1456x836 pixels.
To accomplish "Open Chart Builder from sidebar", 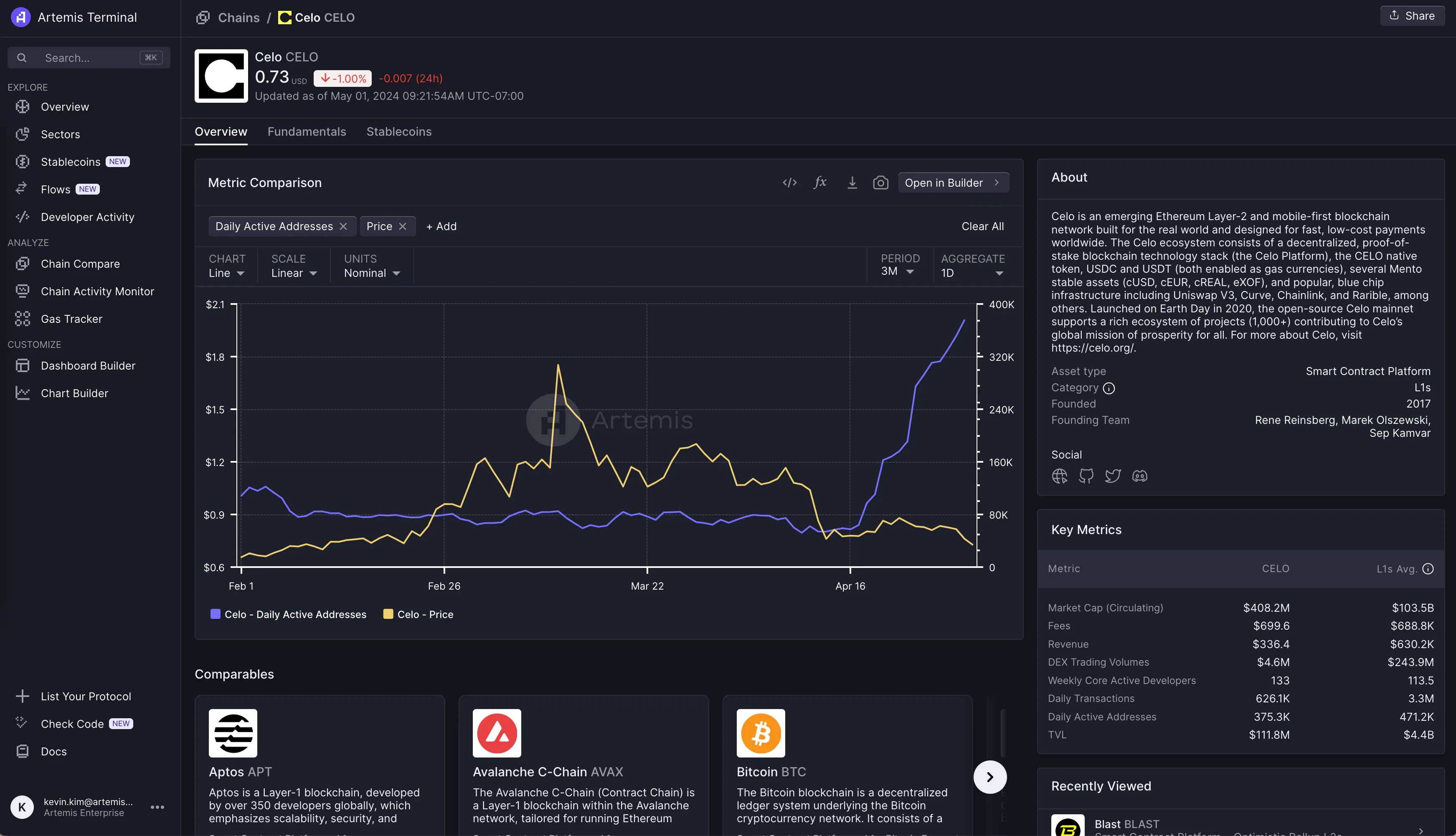I will tap(74, 393).
